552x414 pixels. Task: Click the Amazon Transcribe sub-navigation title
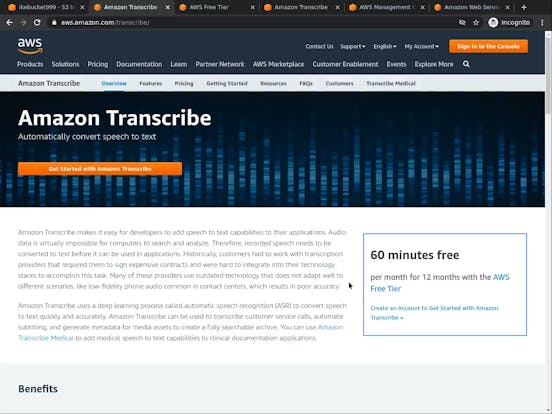click(49, 83)
